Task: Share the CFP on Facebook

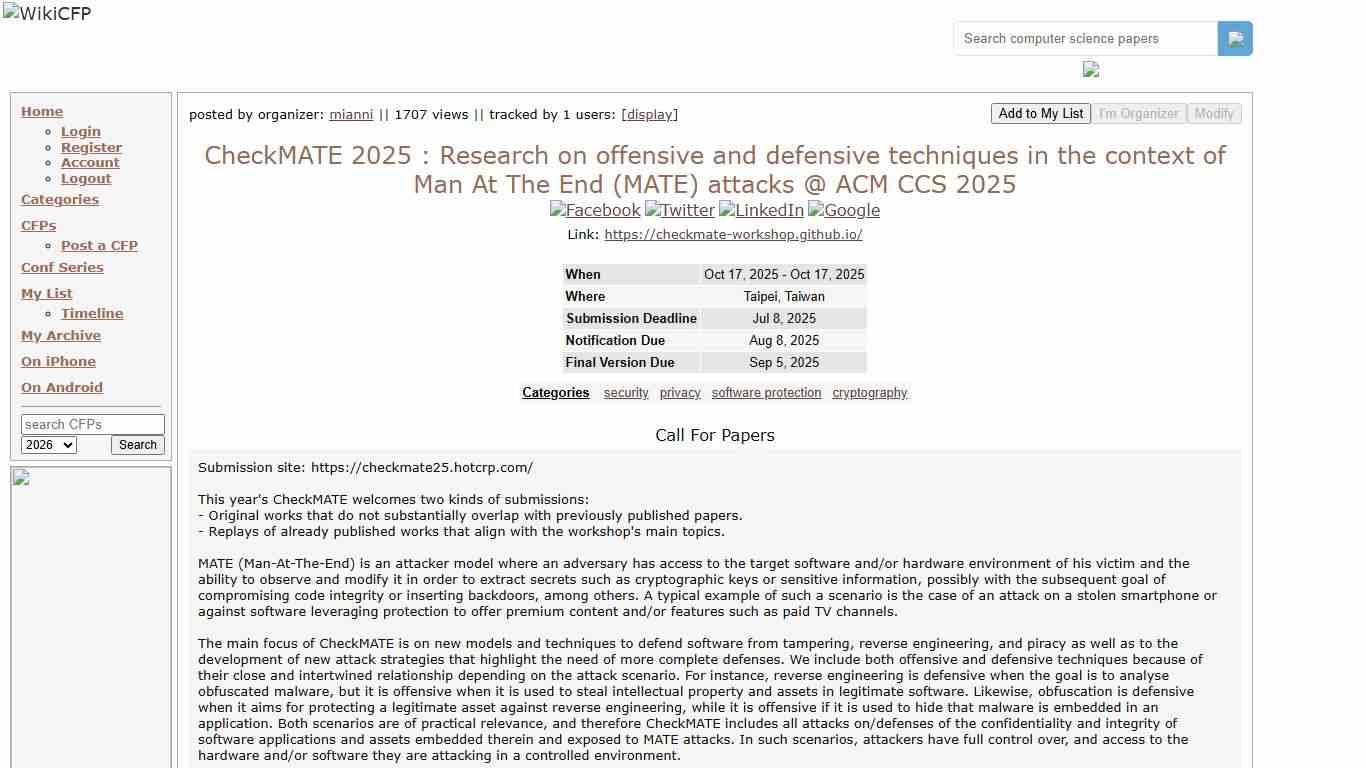Action: 595,210
